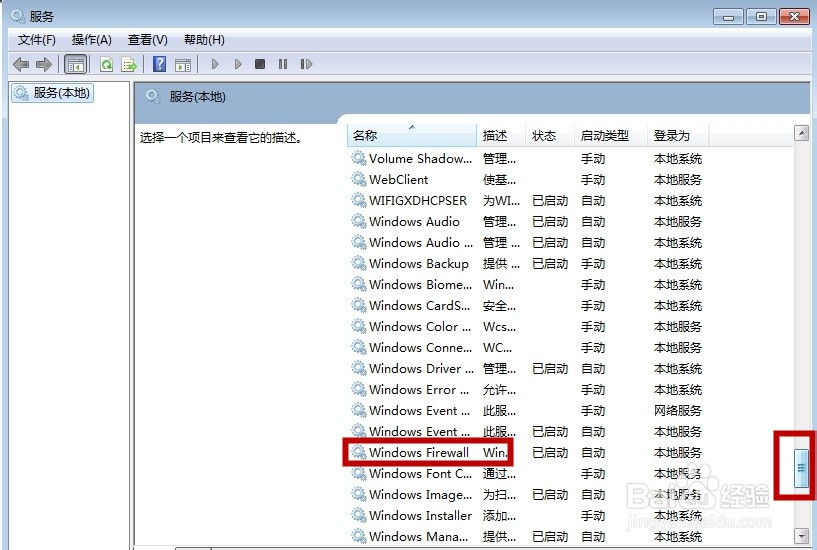The width and height of the screenshot is (817, 550).
Task: Click the Pause Service toolbar icon
Action: (283, 64)
